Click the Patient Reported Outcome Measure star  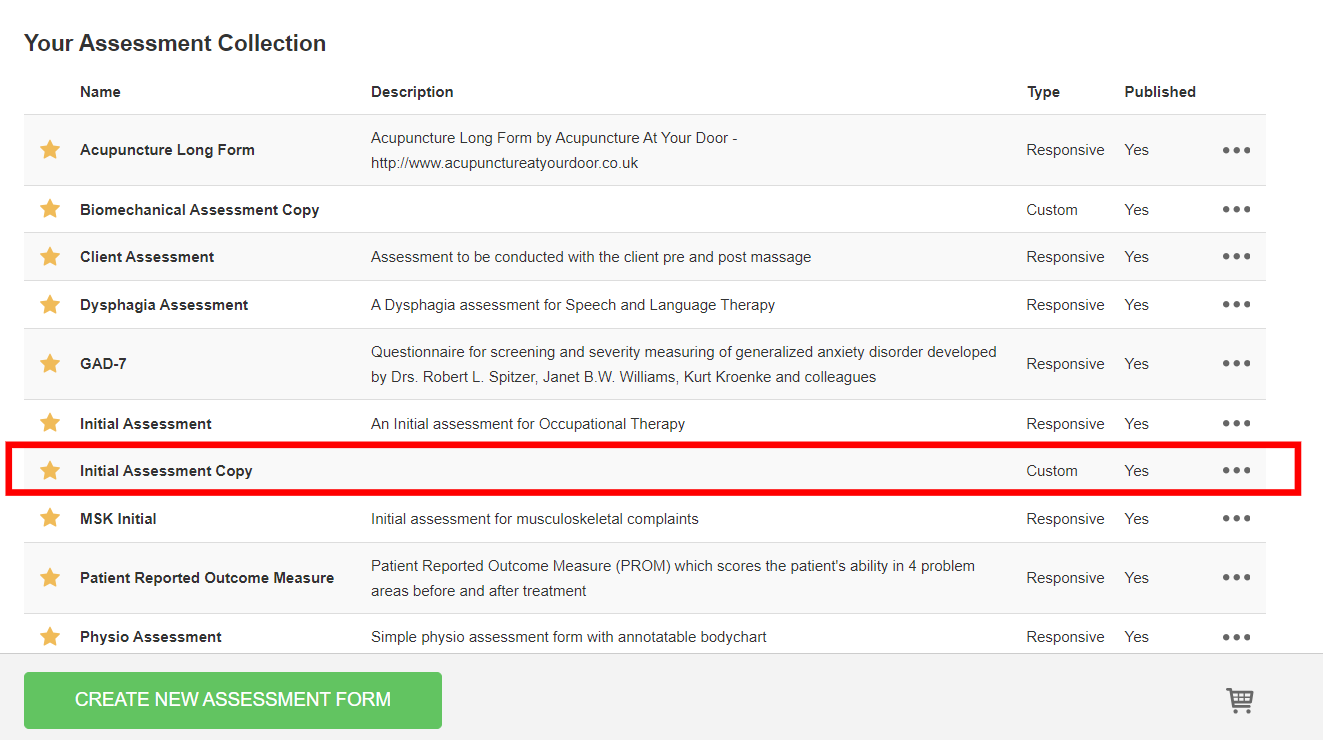tap(50, 578)
